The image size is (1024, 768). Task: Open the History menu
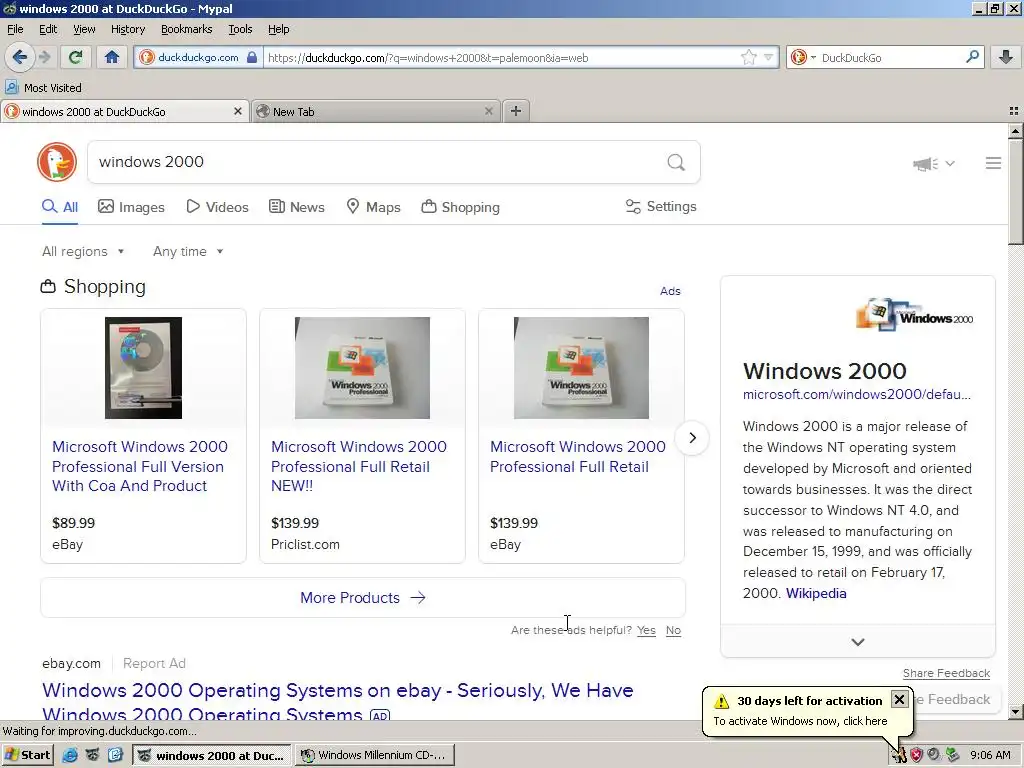128,29
